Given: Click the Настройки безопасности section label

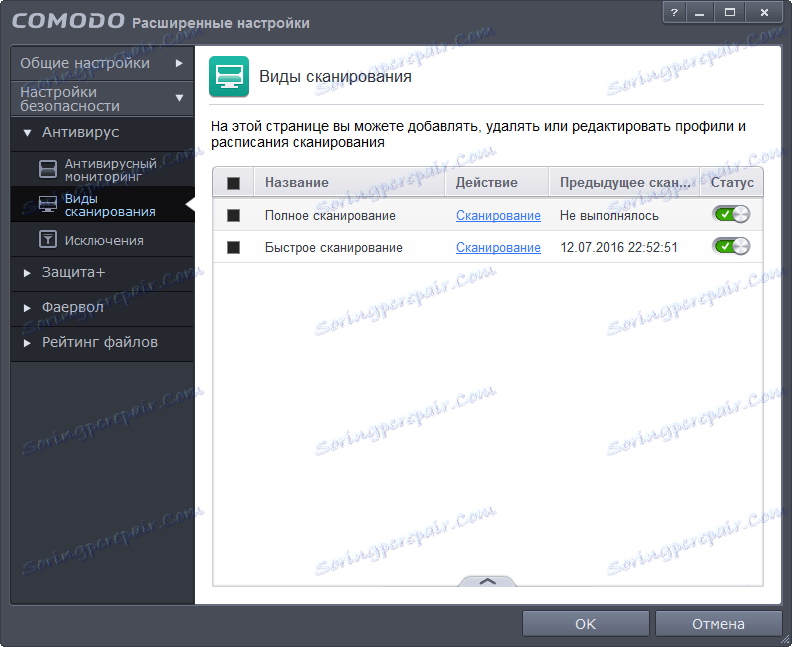Looking at the screenshot, I should click(70, 99).
